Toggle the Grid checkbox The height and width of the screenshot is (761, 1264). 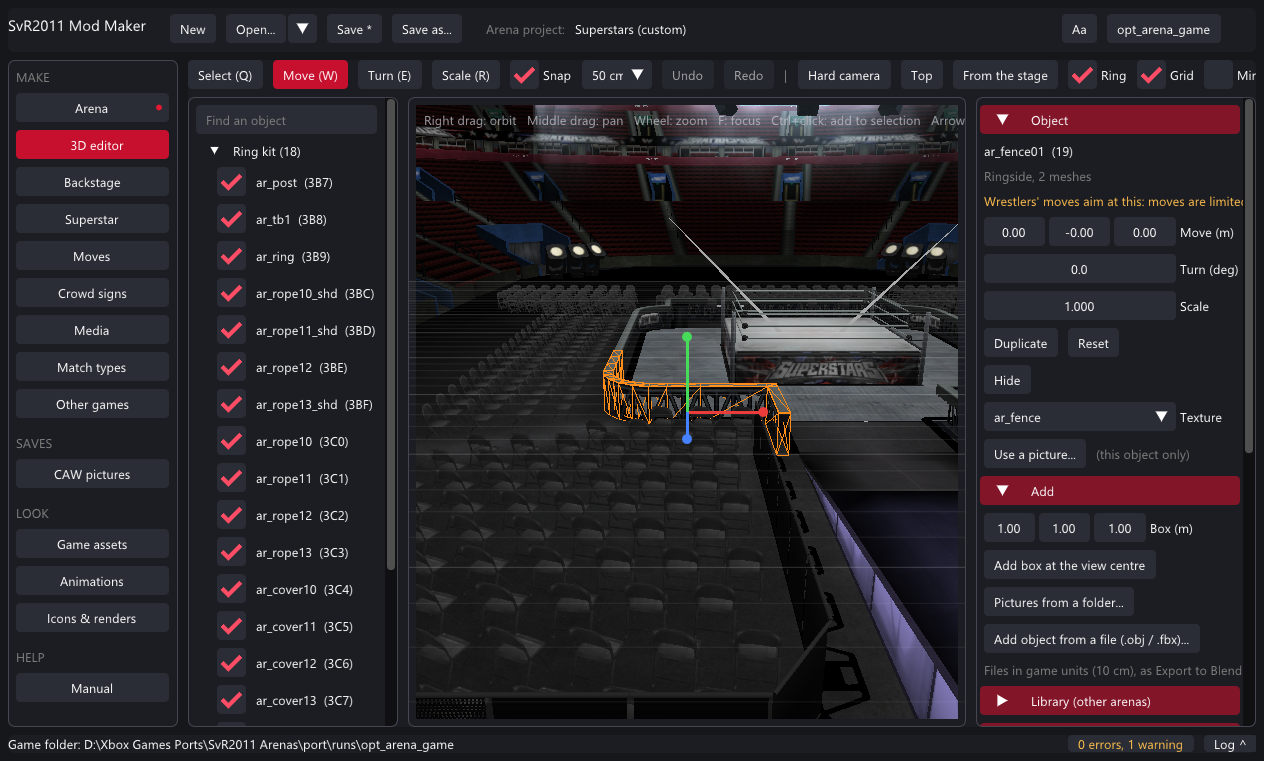[1152, 75]
